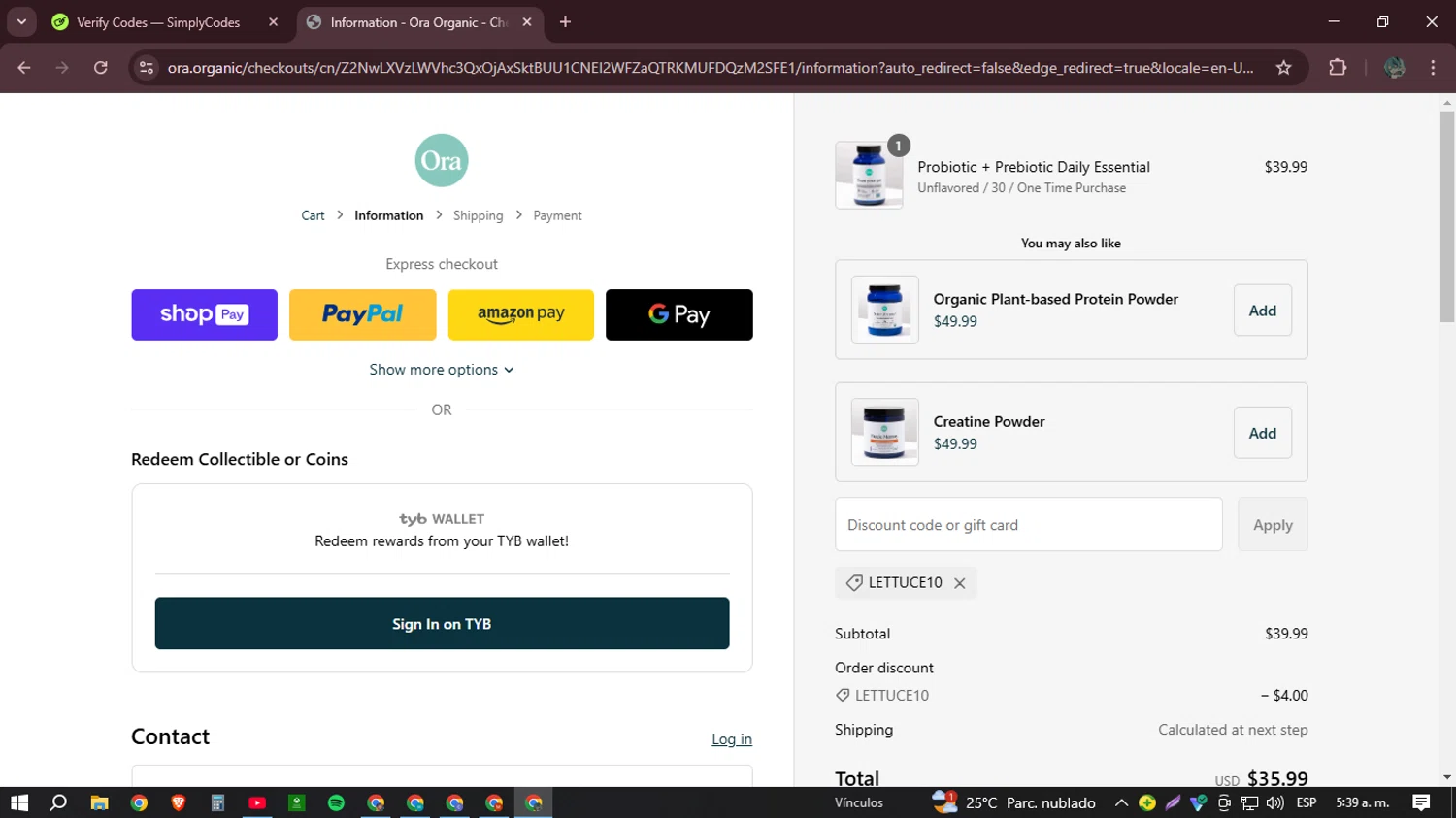
Task: Open Calculator from taskbar
Action: point(217,802)
